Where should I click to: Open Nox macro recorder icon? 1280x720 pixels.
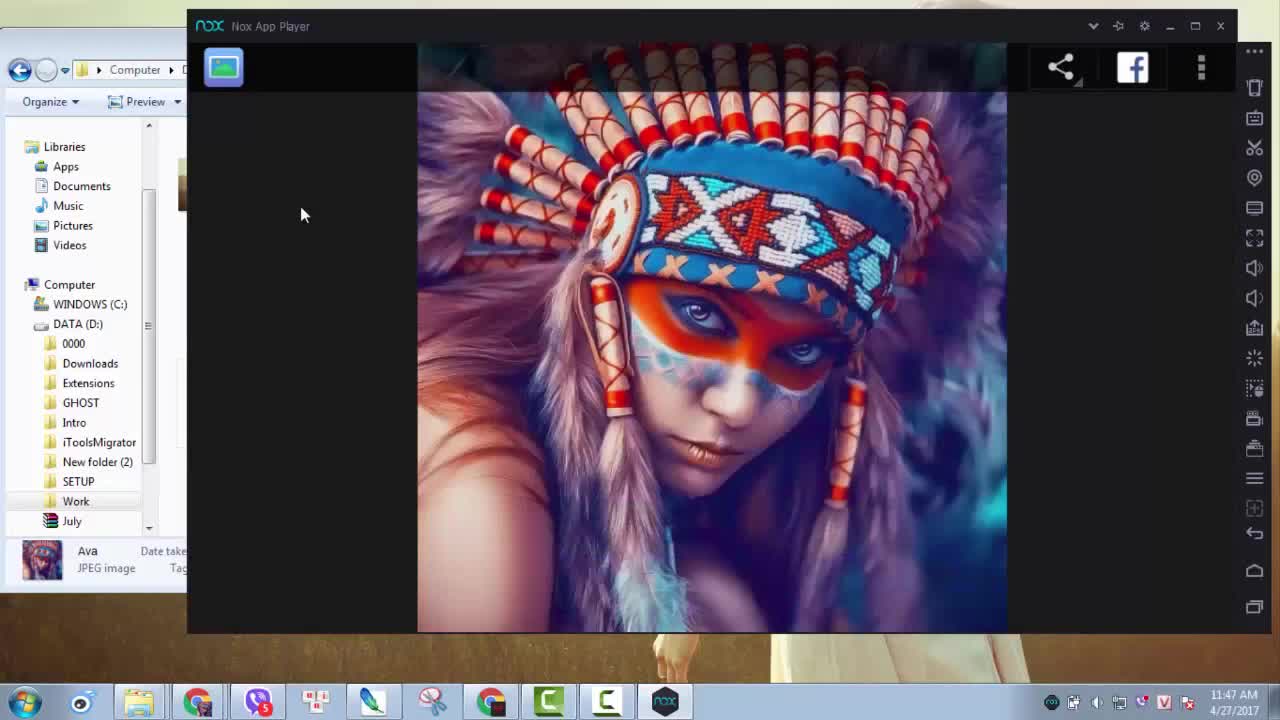point(1254,388)
